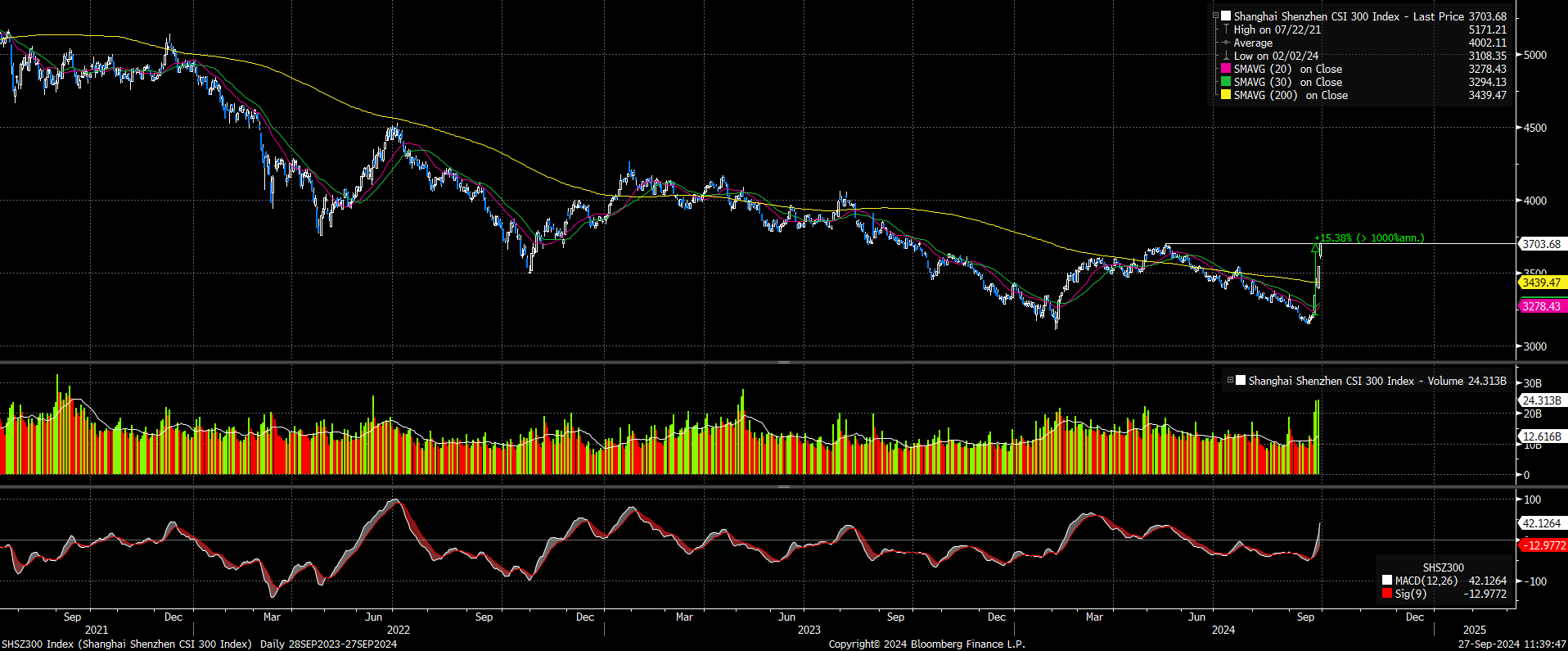1568x651 pixels.
Task: Click the Volume 24.313B legend title
Action: (x=1377, y=381)
